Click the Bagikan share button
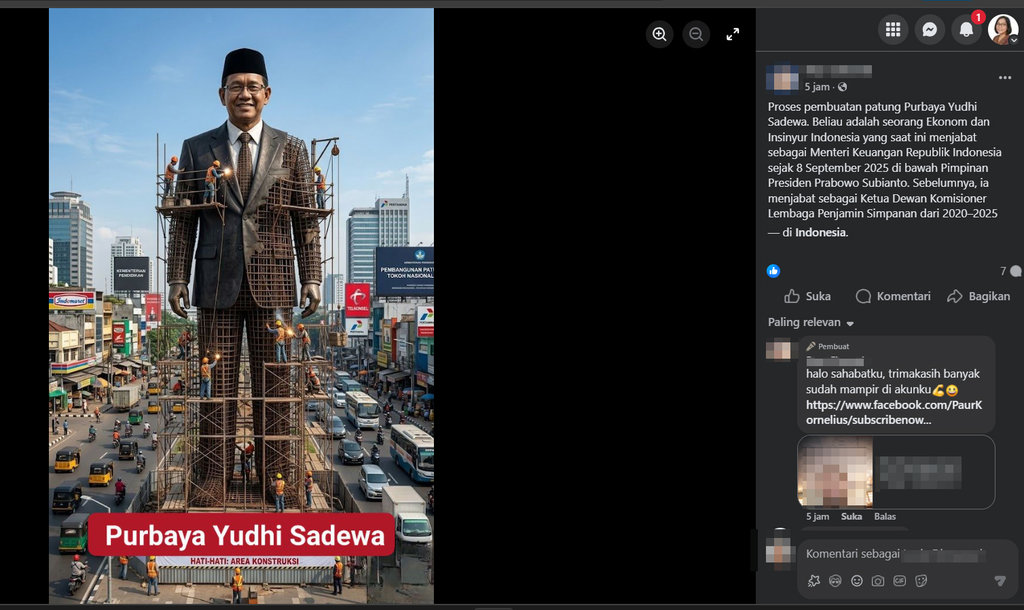1024x610 pixels. click(x=978, y=296)
